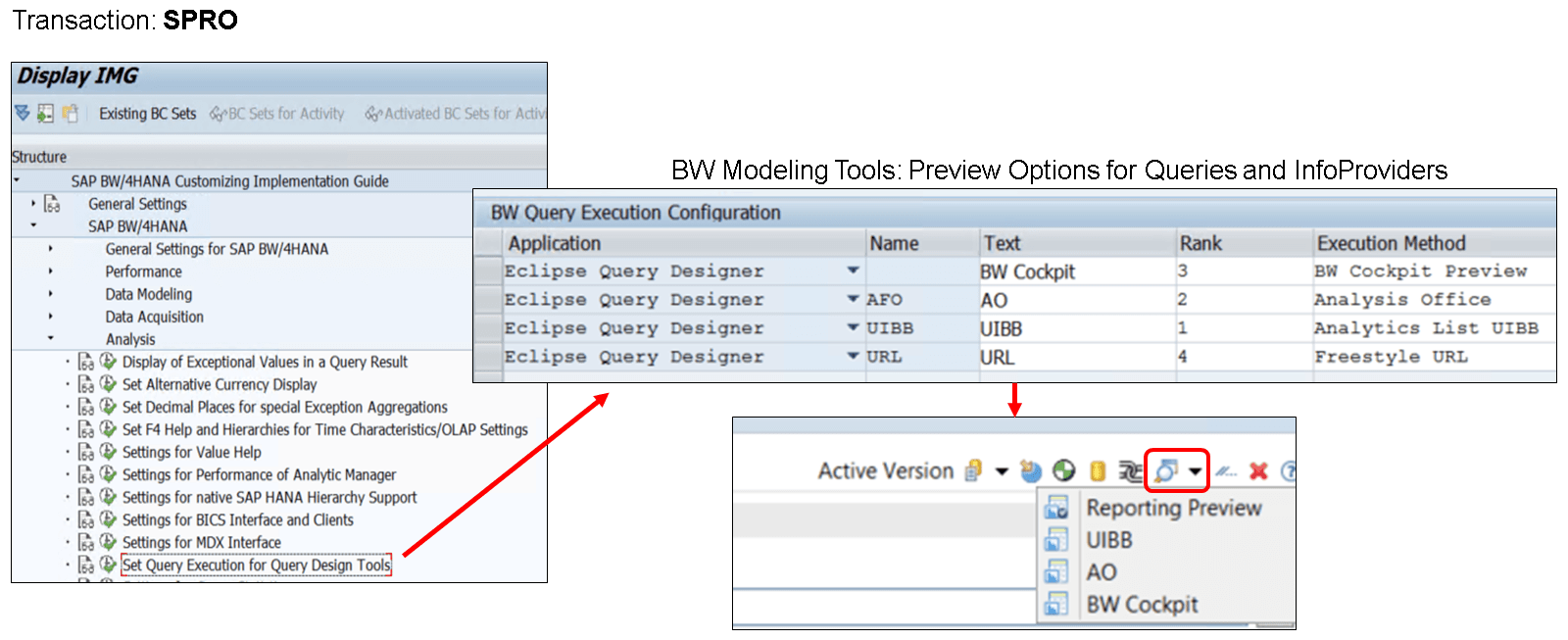
Task: Click the BC Sets for Activity button
Action: click(277, 114)
